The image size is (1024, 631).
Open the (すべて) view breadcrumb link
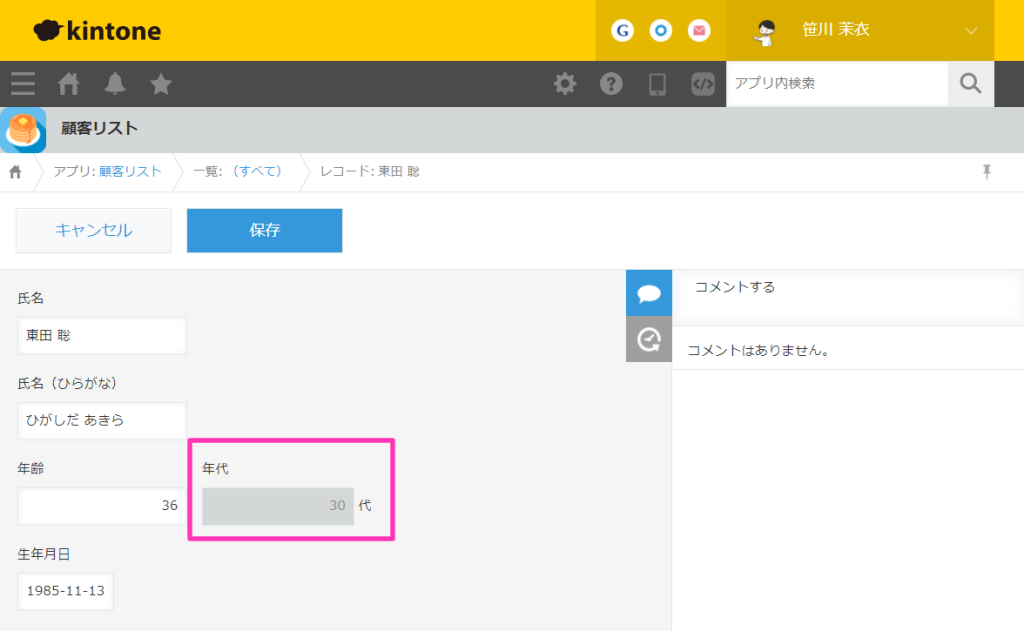coord(257,171)
